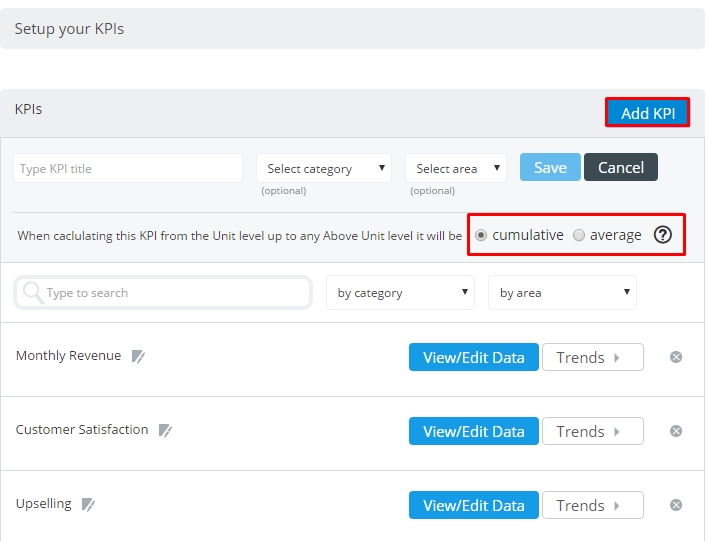Viewport: 708px width, 541px height.
Task: Delete the Monthly Revenue KPI row
Action: (675, 357)
